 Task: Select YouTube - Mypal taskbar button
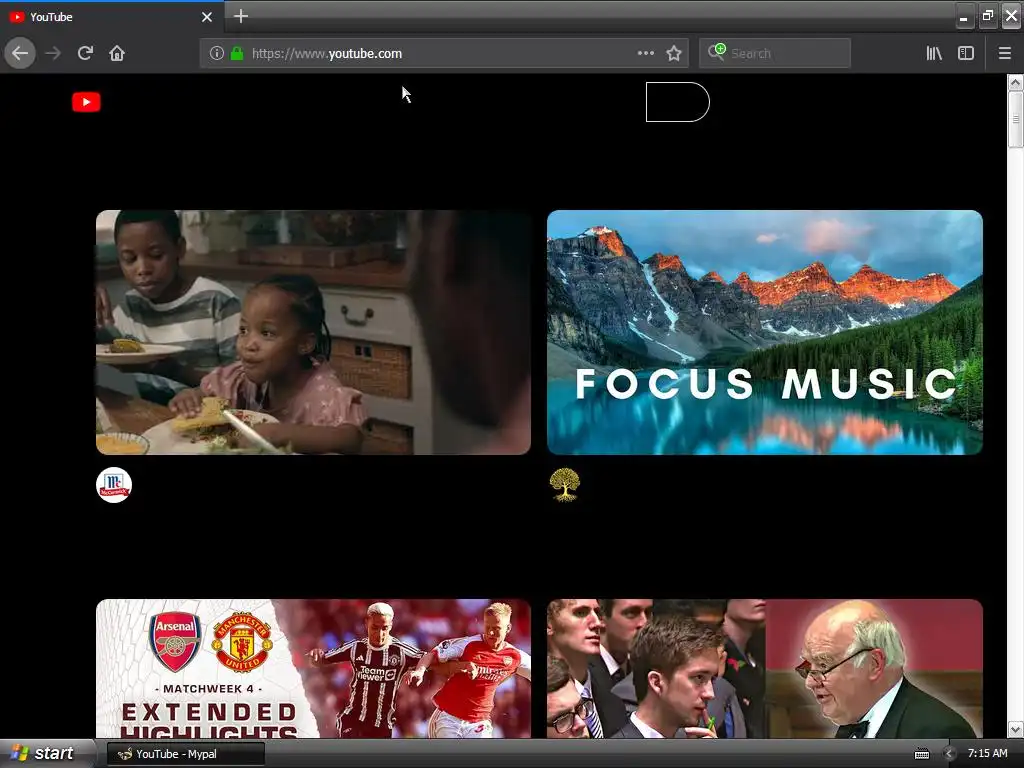[x=186, y=754]
